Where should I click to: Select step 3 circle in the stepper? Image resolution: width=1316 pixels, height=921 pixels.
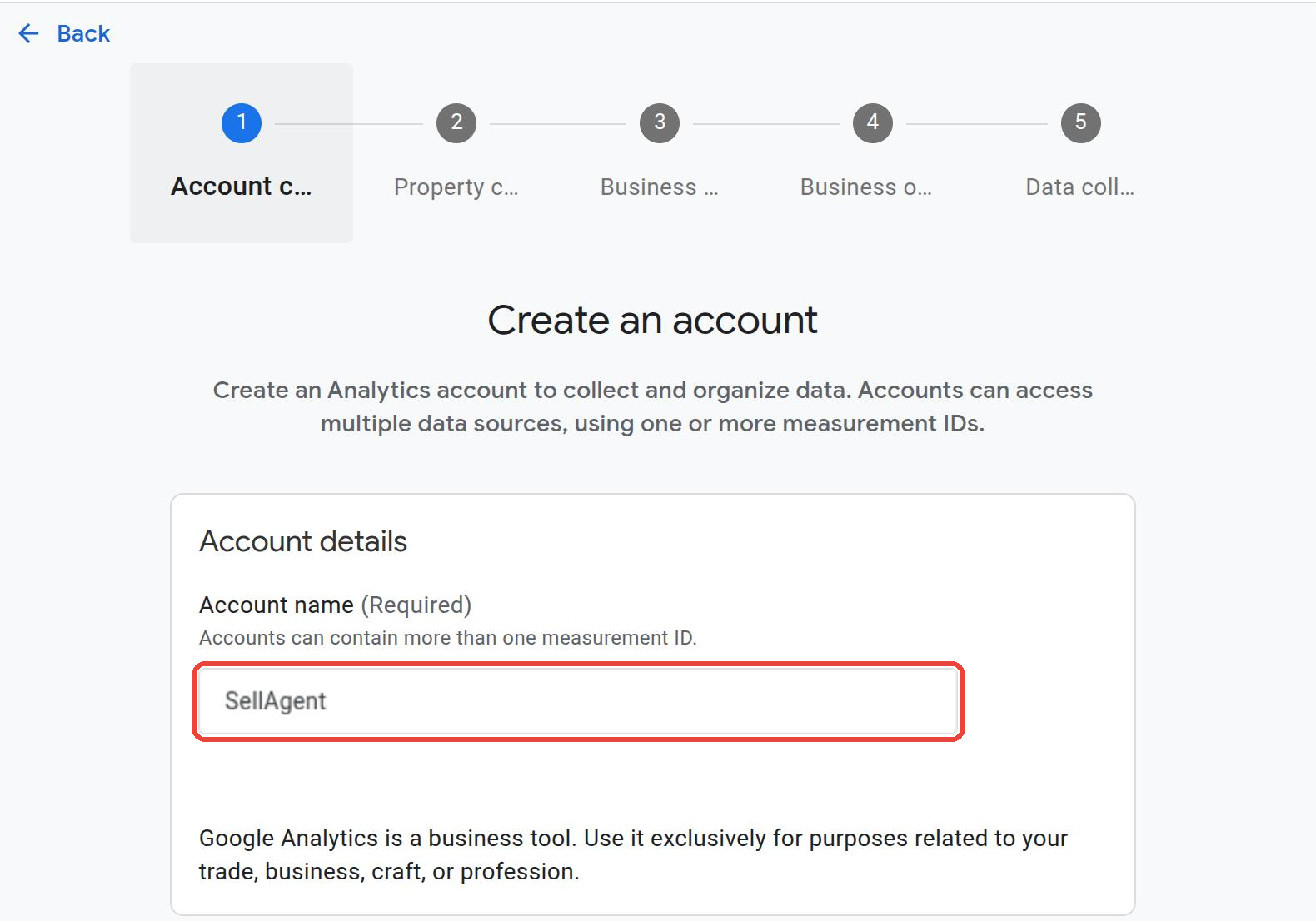pyautogui.click(x=660, y=123)
